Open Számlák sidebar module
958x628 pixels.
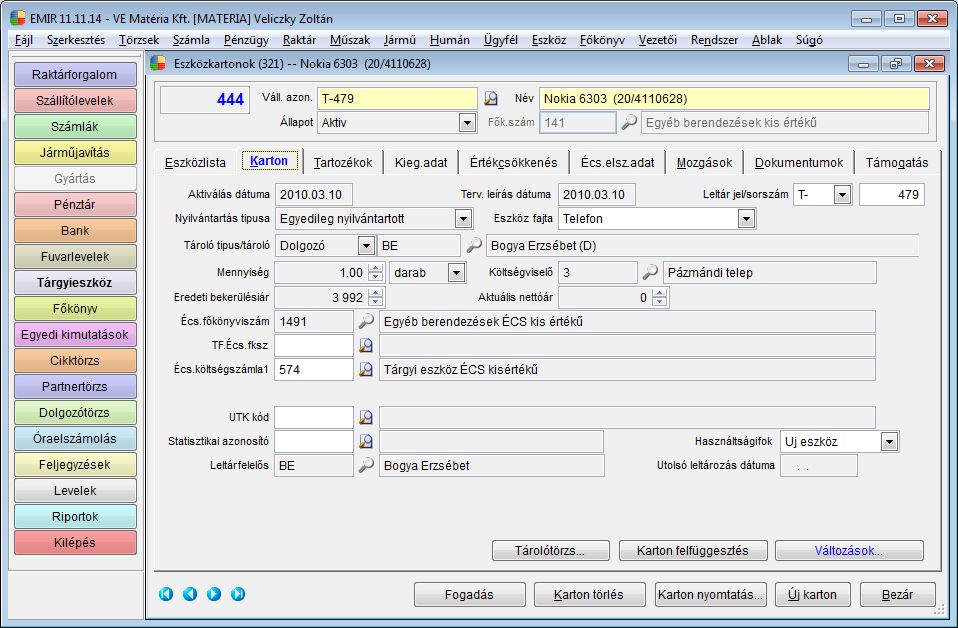tap(75, 126)
